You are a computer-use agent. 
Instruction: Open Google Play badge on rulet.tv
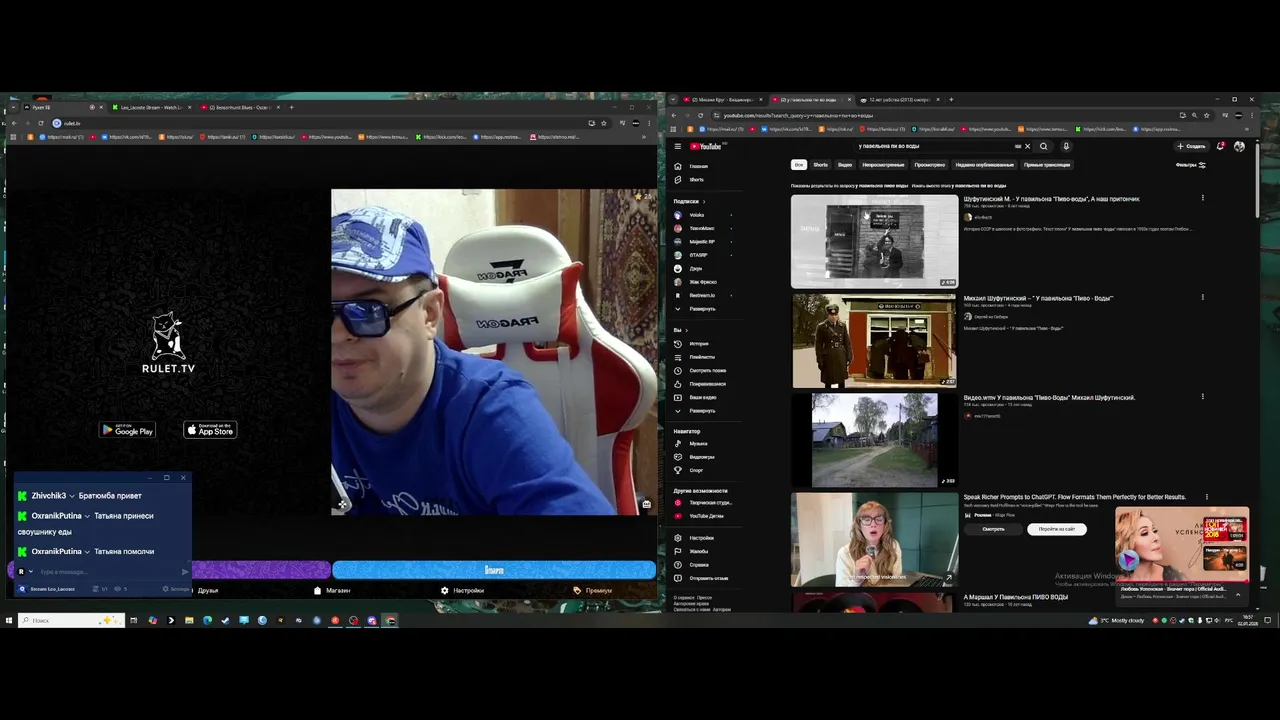pyautogui.click(x=128, y=430)
